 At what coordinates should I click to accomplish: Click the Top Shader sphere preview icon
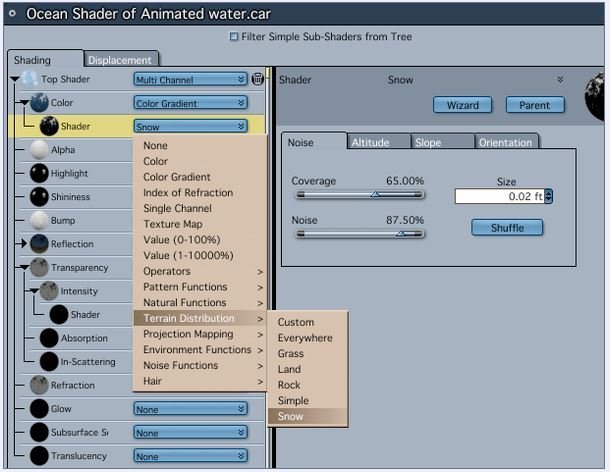click(x=30, y=79)
